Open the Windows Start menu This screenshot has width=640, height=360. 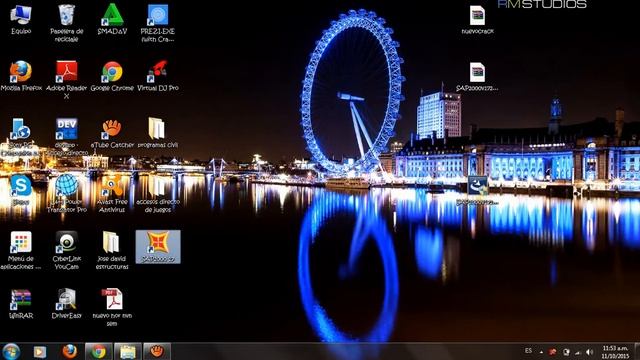click(11, 351)
